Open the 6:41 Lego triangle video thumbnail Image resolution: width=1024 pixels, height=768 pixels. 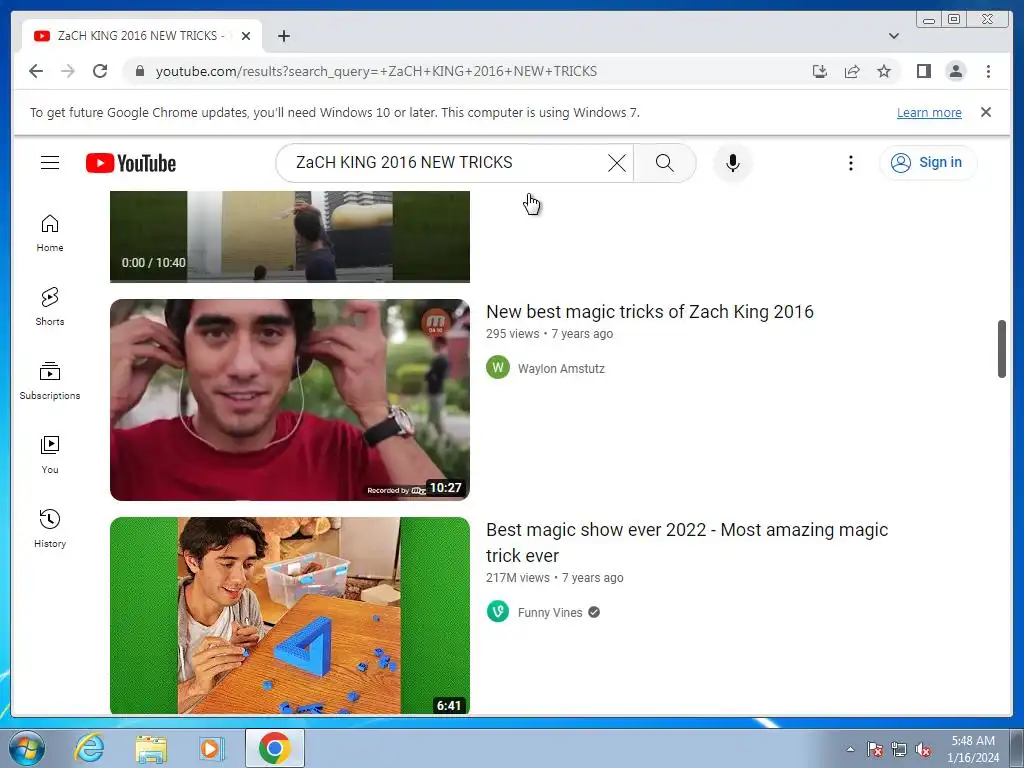290,615
